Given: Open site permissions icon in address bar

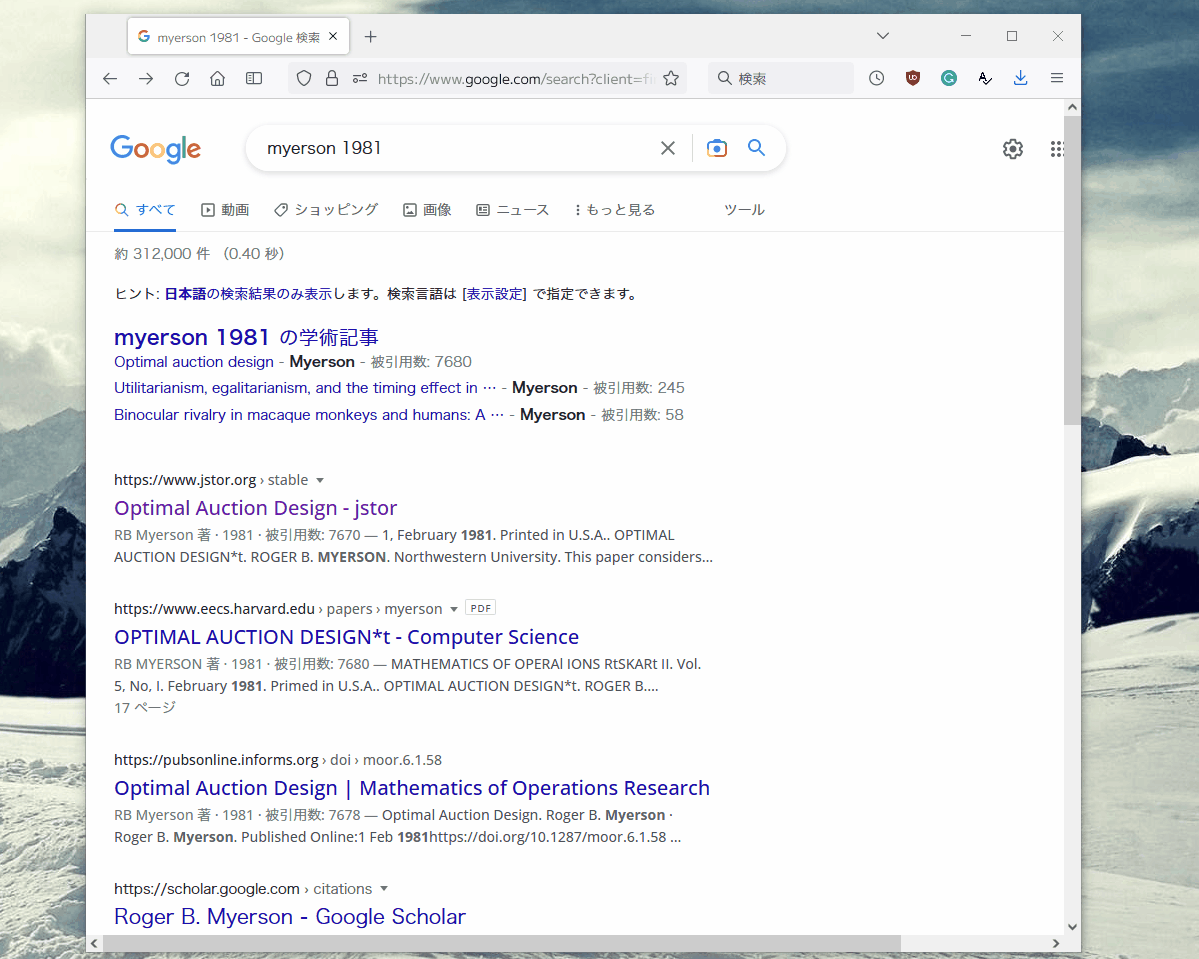Looking at the screenshot, I should point(360,79).
